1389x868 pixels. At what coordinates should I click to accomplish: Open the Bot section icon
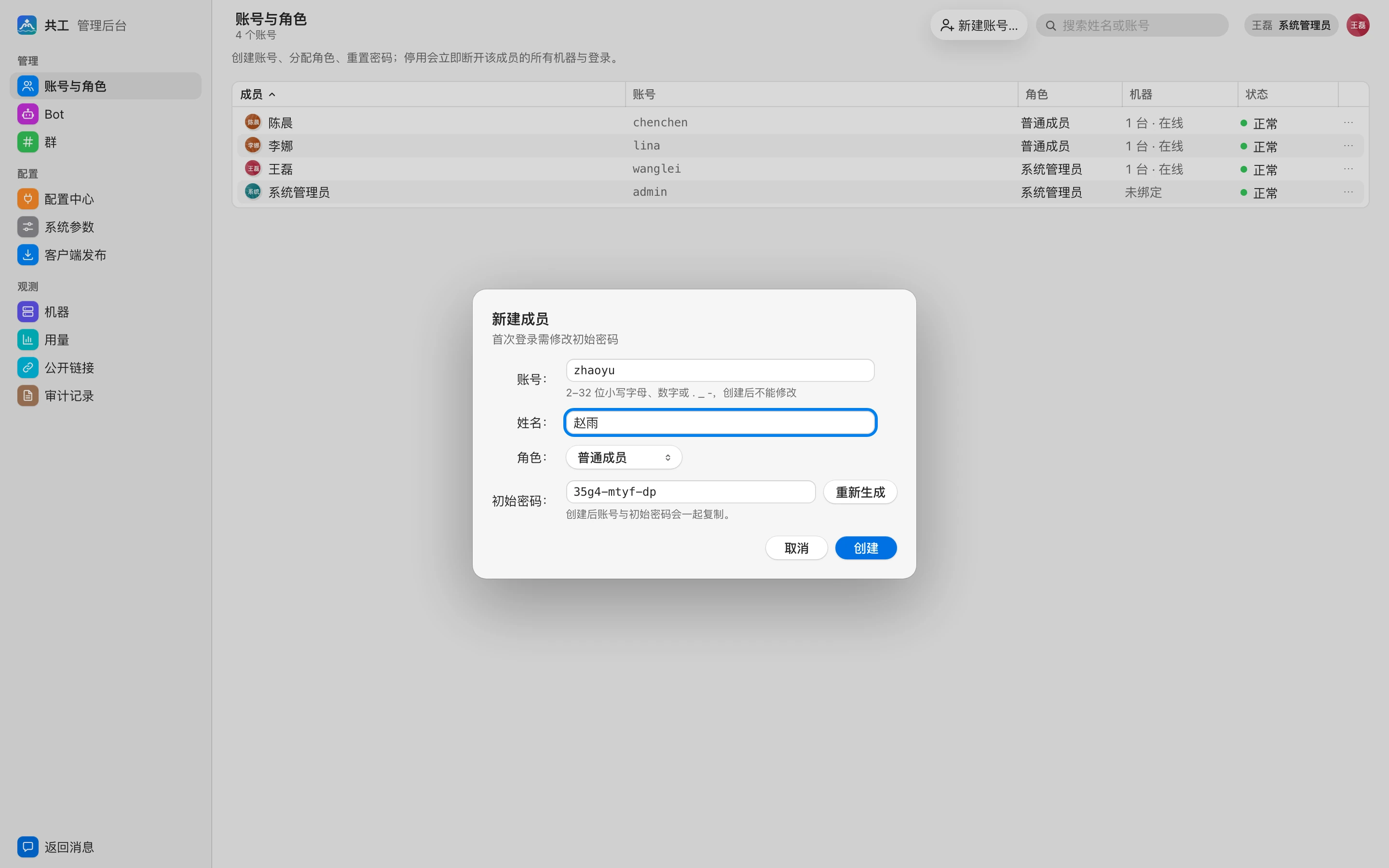pyautogui.click(x=27, y=114)
